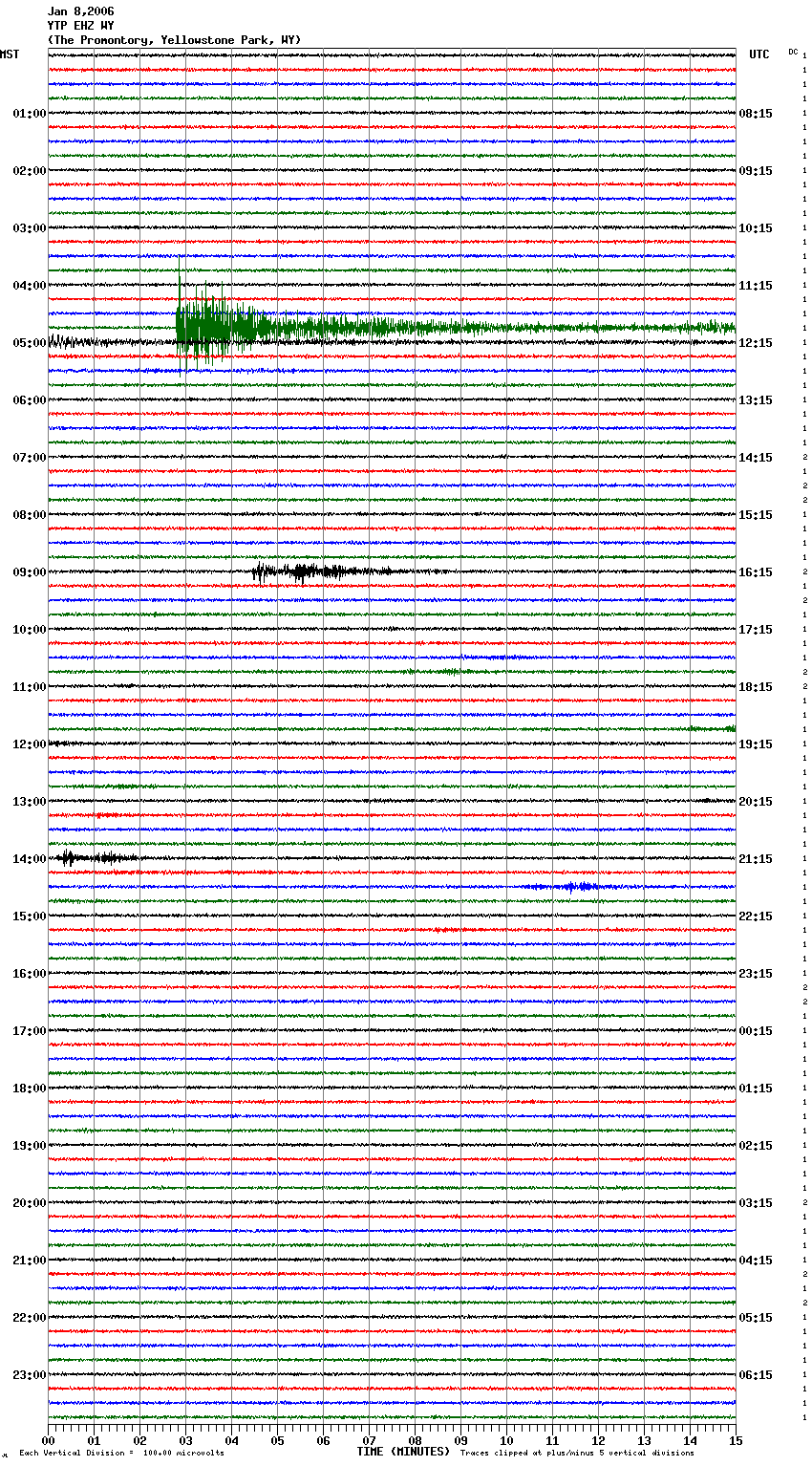
Task: Select the '04:00' MST time label
Action: (x=29, y=286)
